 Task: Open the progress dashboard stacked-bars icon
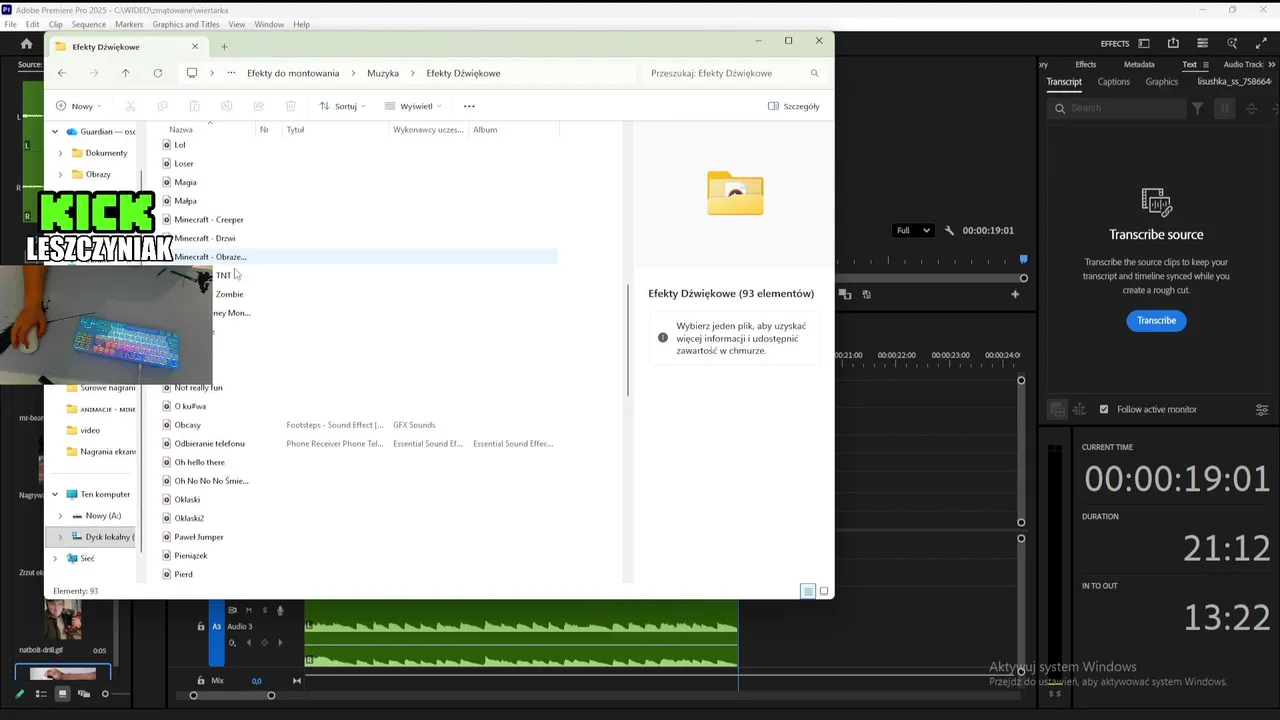click(1202, 44)
